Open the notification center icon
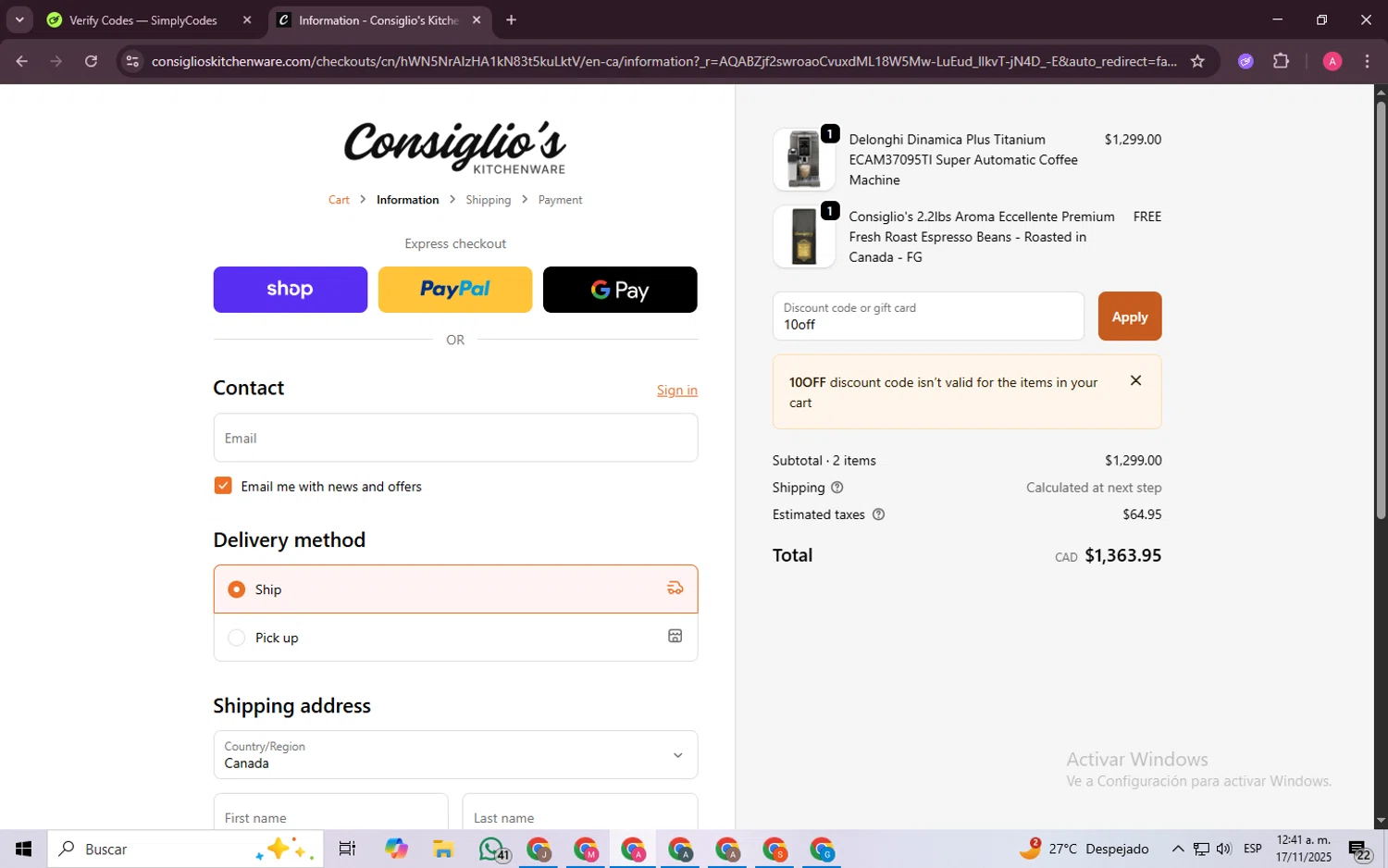The height and width of the screenshot is (868, 1388). click(1360, 849)
